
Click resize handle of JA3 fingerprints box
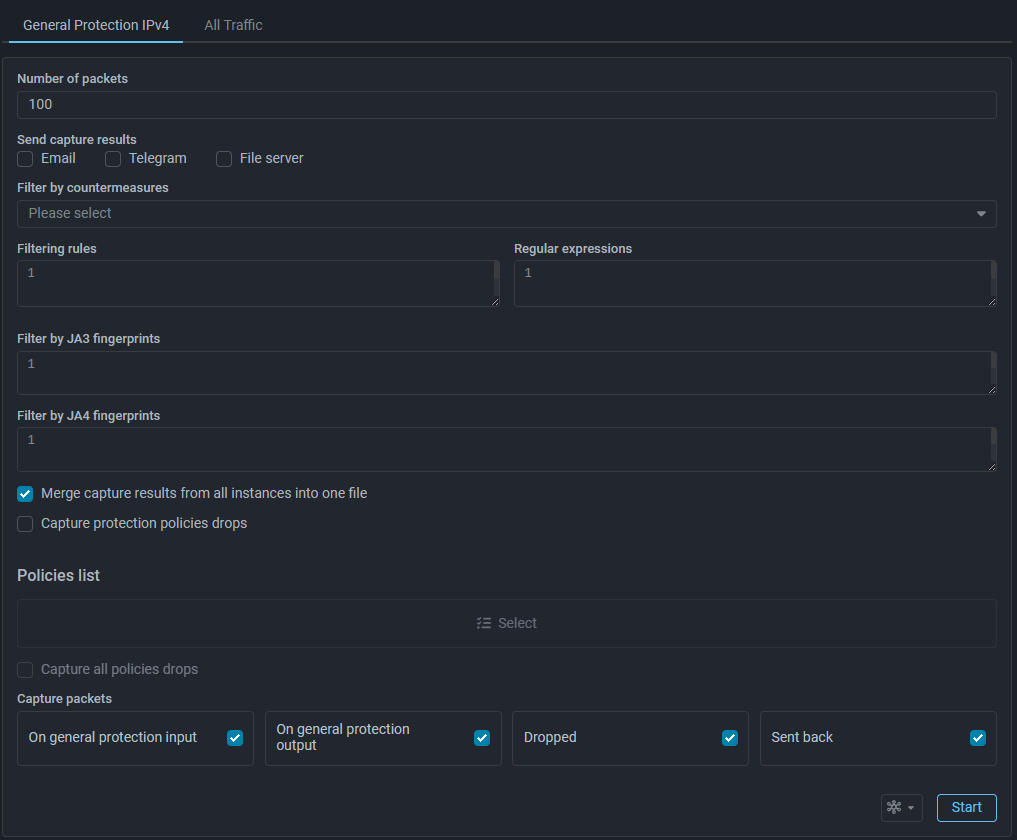[x=991, y=389]
